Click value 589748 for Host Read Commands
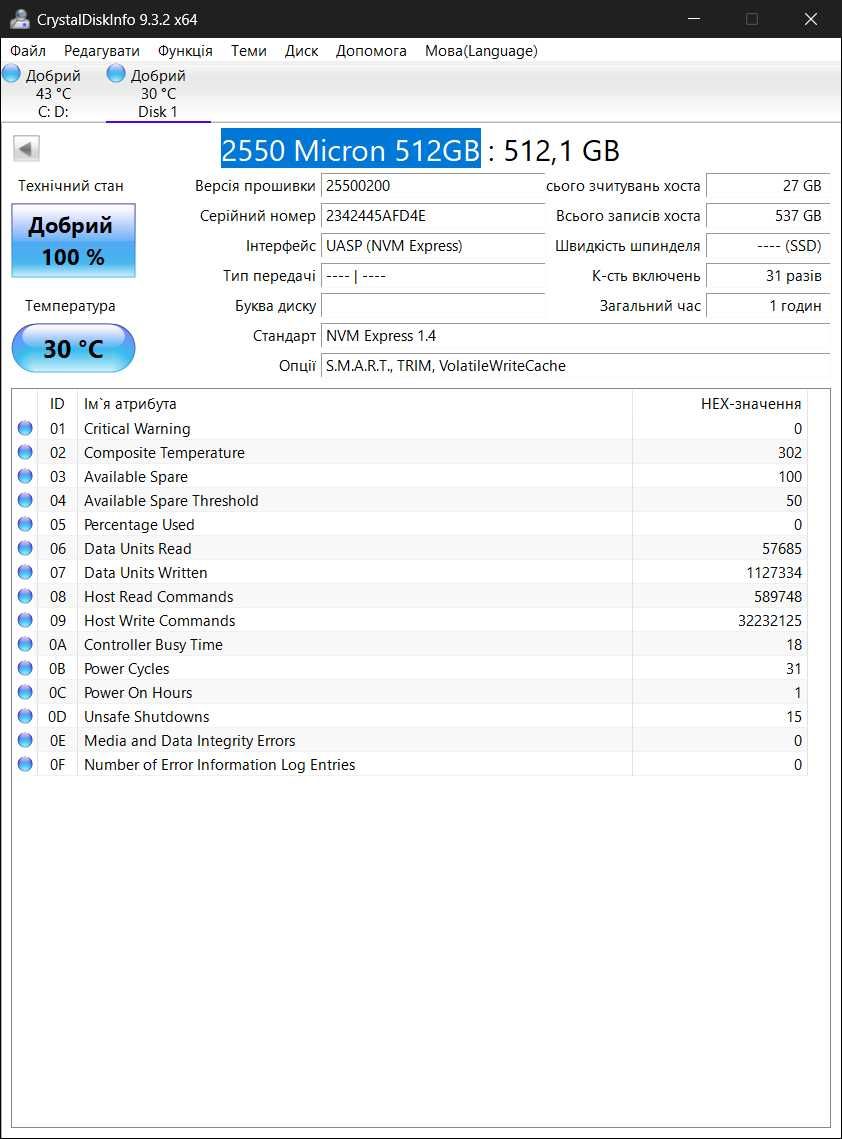 point(777,596)
